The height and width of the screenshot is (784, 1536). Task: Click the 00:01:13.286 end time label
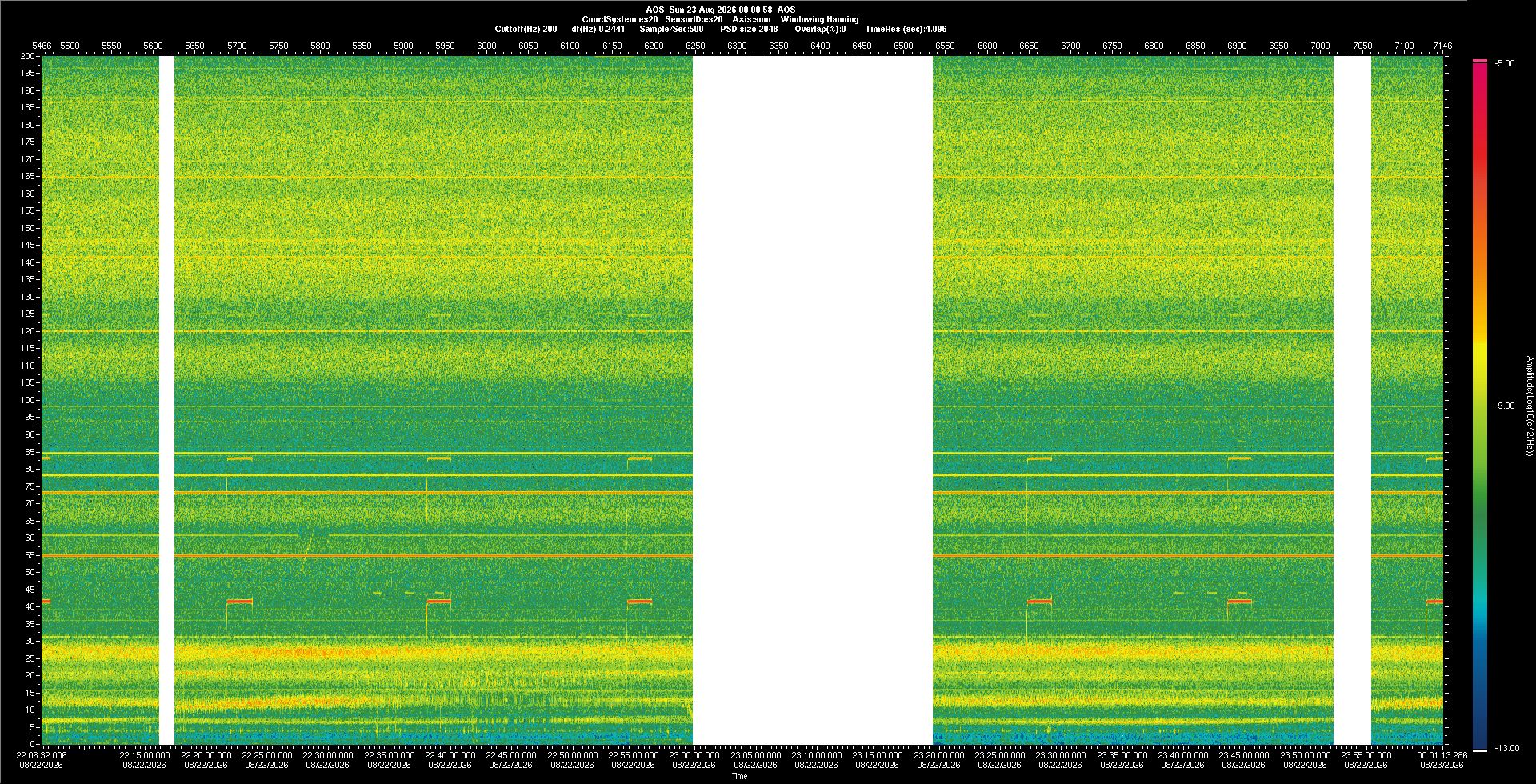click(x=1442, y=754)
